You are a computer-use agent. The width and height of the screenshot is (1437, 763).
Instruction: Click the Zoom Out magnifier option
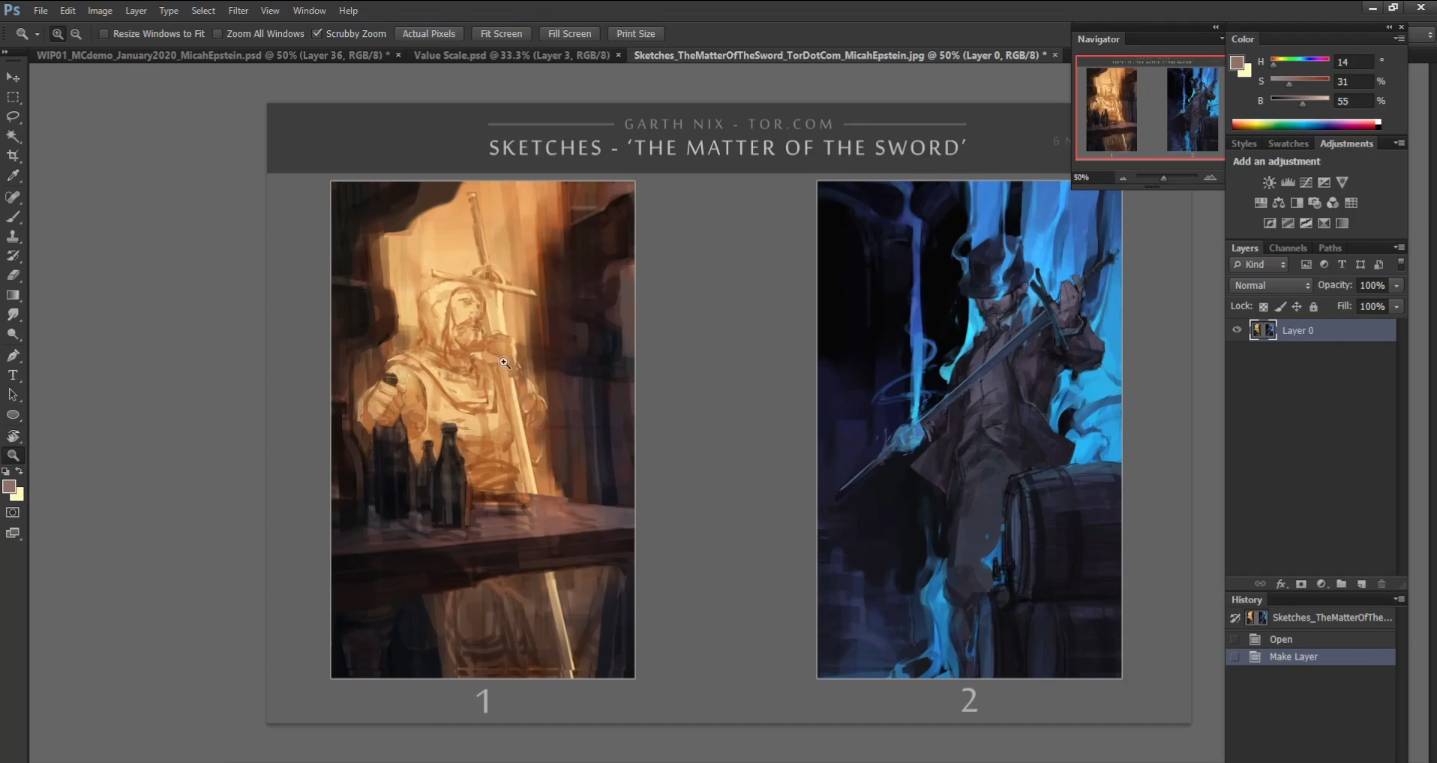click(76, 34)
